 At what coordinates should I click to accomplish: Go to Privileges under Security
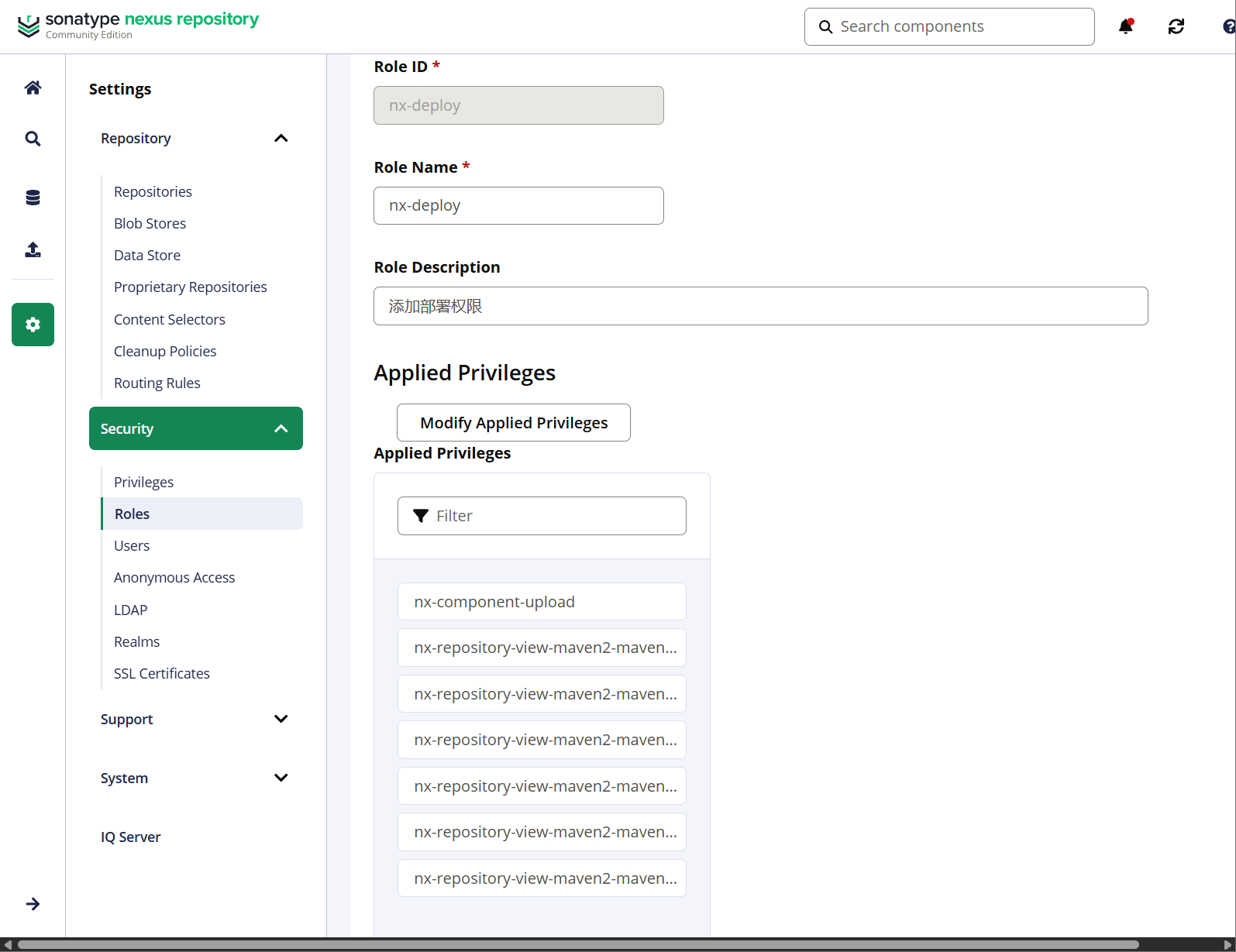click(x=143, y=482)
